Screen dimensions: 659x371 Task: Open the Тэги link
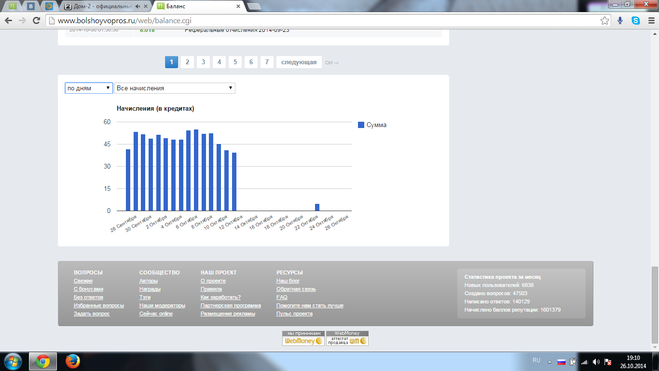click(x=145, y=297)
